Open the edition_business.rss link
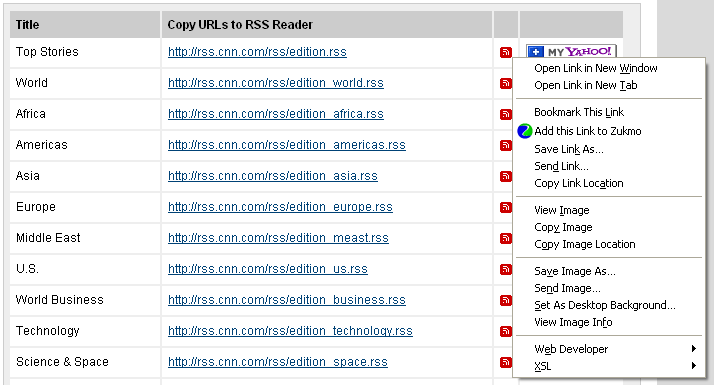Viewport: 714px width, 385px height. pos(287,300)
